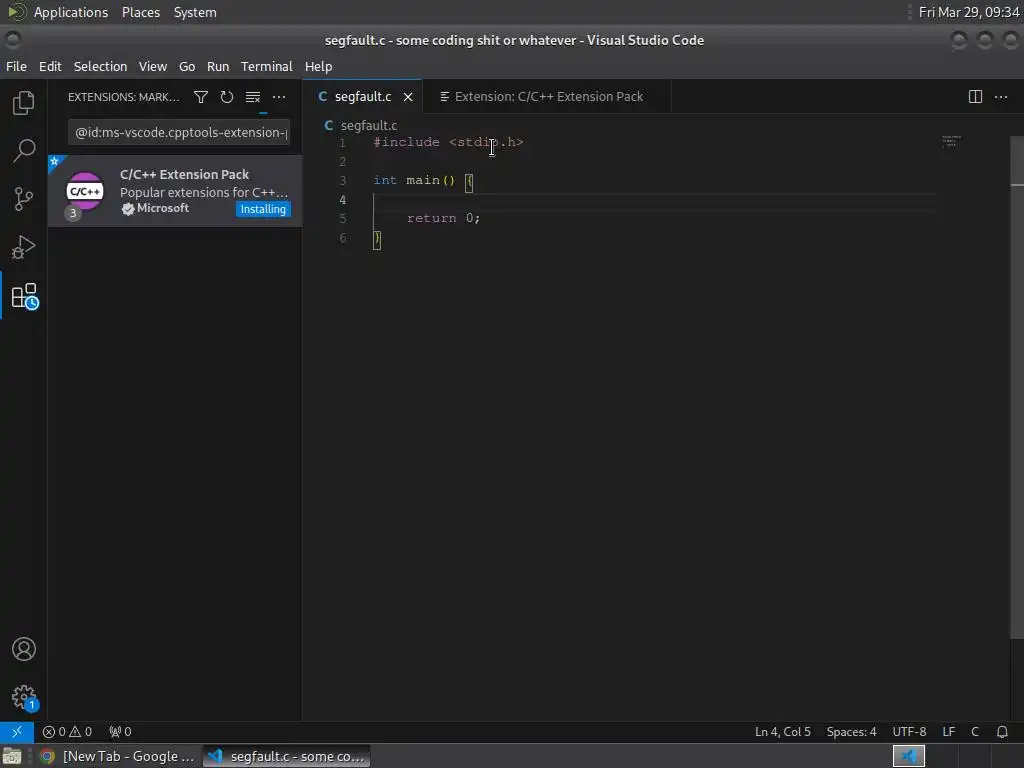Image resolution: width=1024 pixels, height=768 pixels.
Task: Split the editor to the right
Action: coord(975,97)
